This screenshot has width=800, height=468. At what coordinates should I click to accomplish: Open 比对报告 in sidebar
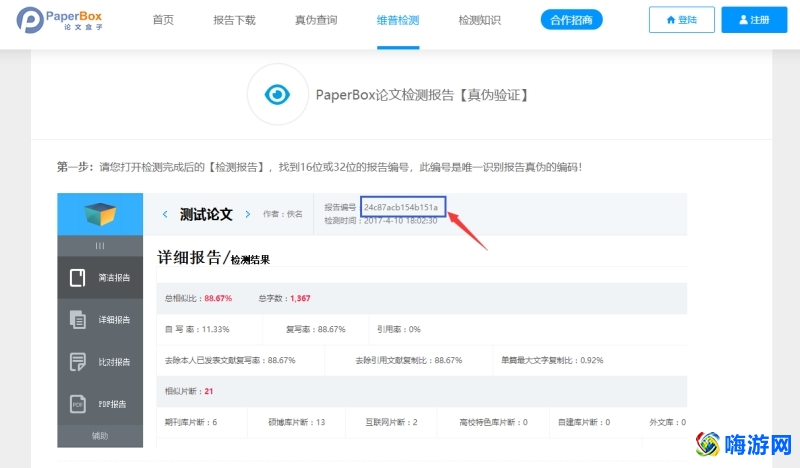tap(100, 362)
